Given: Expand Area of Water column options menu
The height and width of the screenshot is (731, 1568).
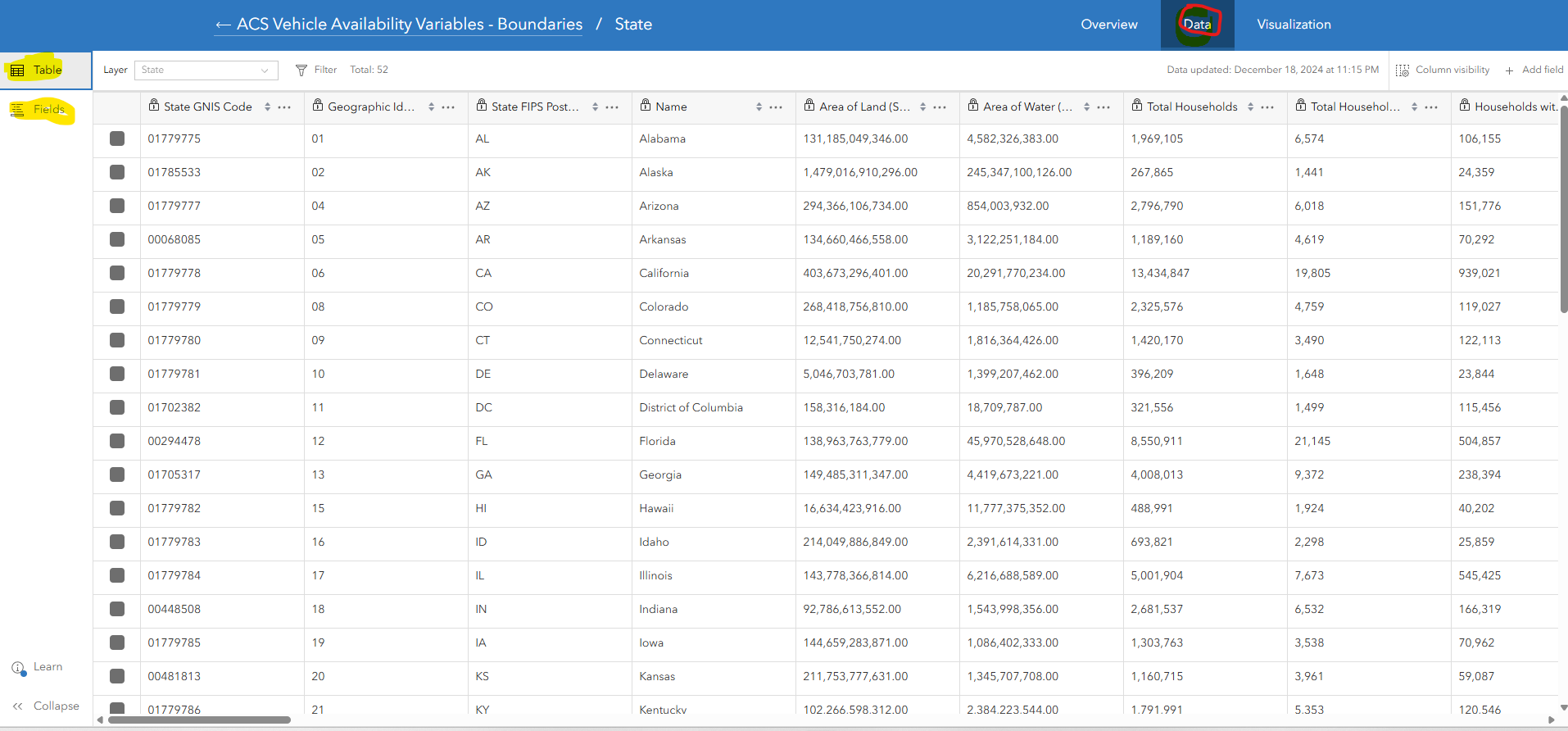Looking at the screenshot, I should coord(1103,107).
